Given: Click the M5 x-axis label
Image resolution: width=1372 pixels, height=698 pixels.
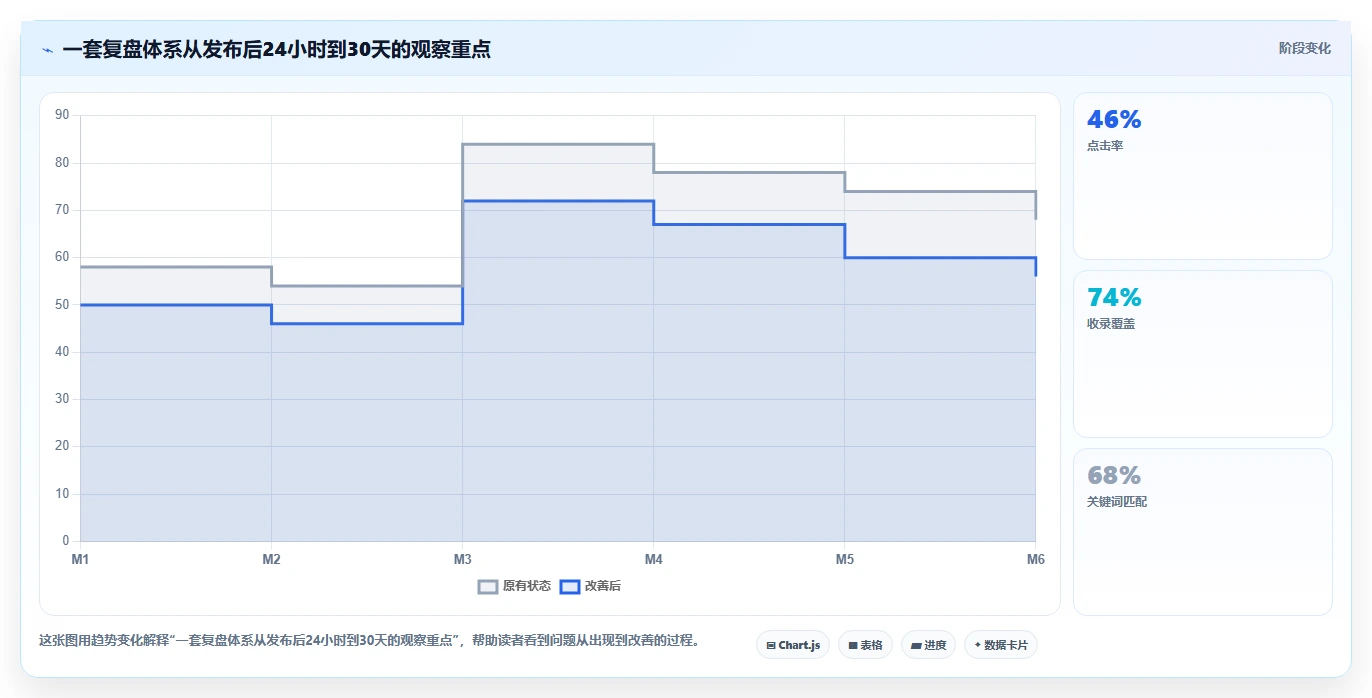Looking at the screenshot, I should [x=845, y=559].
